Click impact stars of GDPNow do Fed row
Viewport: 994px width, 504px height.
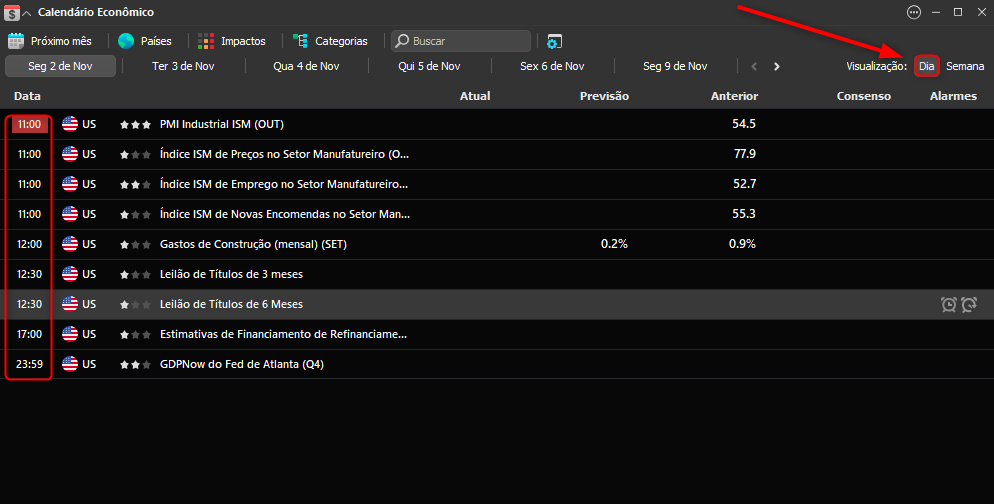[x=135, y=364]
